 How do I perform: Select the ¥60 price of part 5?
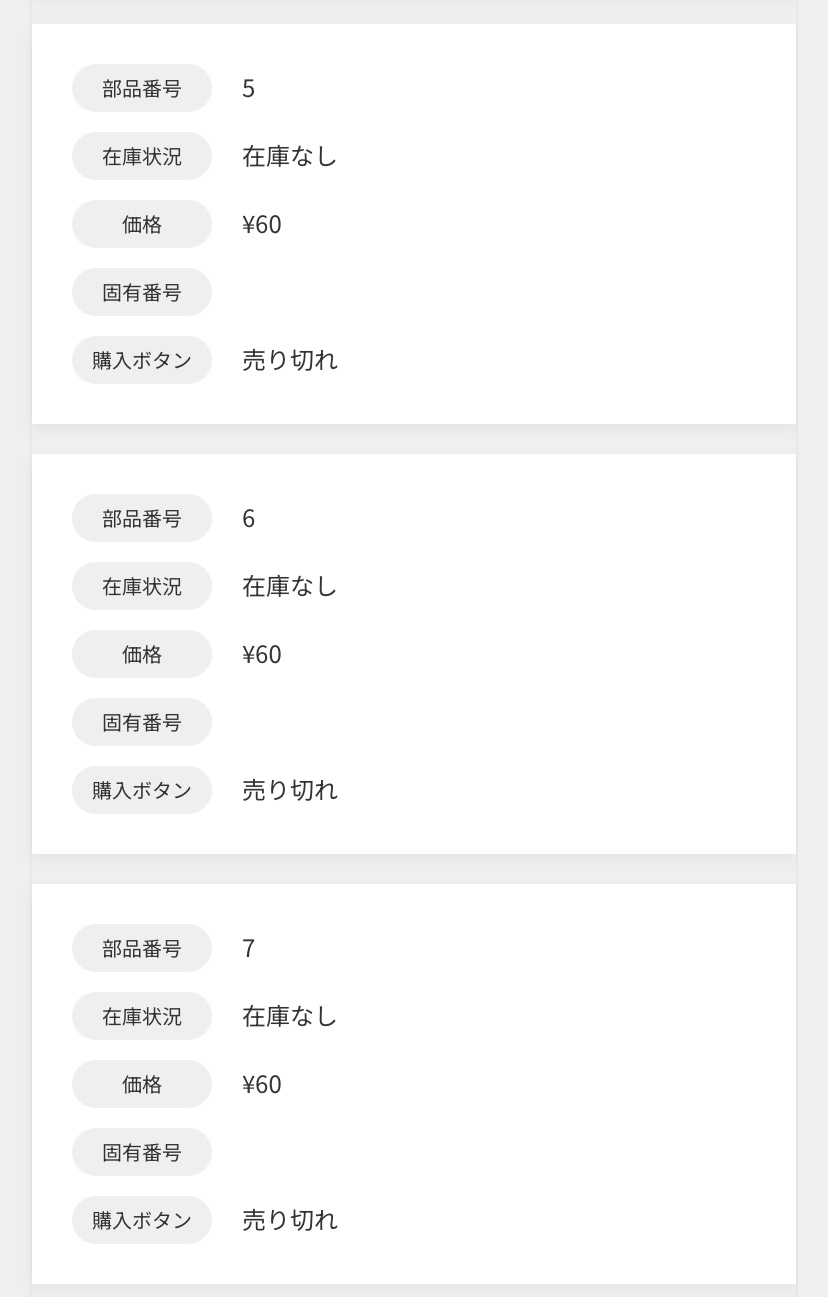(x=262, y=225)
